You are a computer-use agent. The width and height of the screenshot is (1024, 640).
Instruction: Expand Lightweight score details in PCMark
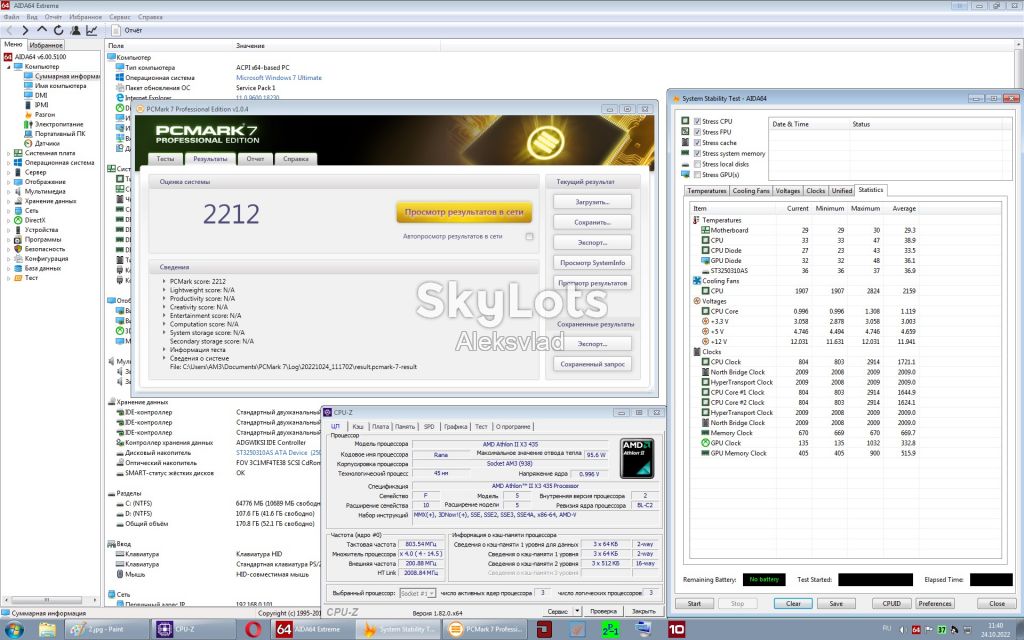pyautogui.click(x=164, y=290)
